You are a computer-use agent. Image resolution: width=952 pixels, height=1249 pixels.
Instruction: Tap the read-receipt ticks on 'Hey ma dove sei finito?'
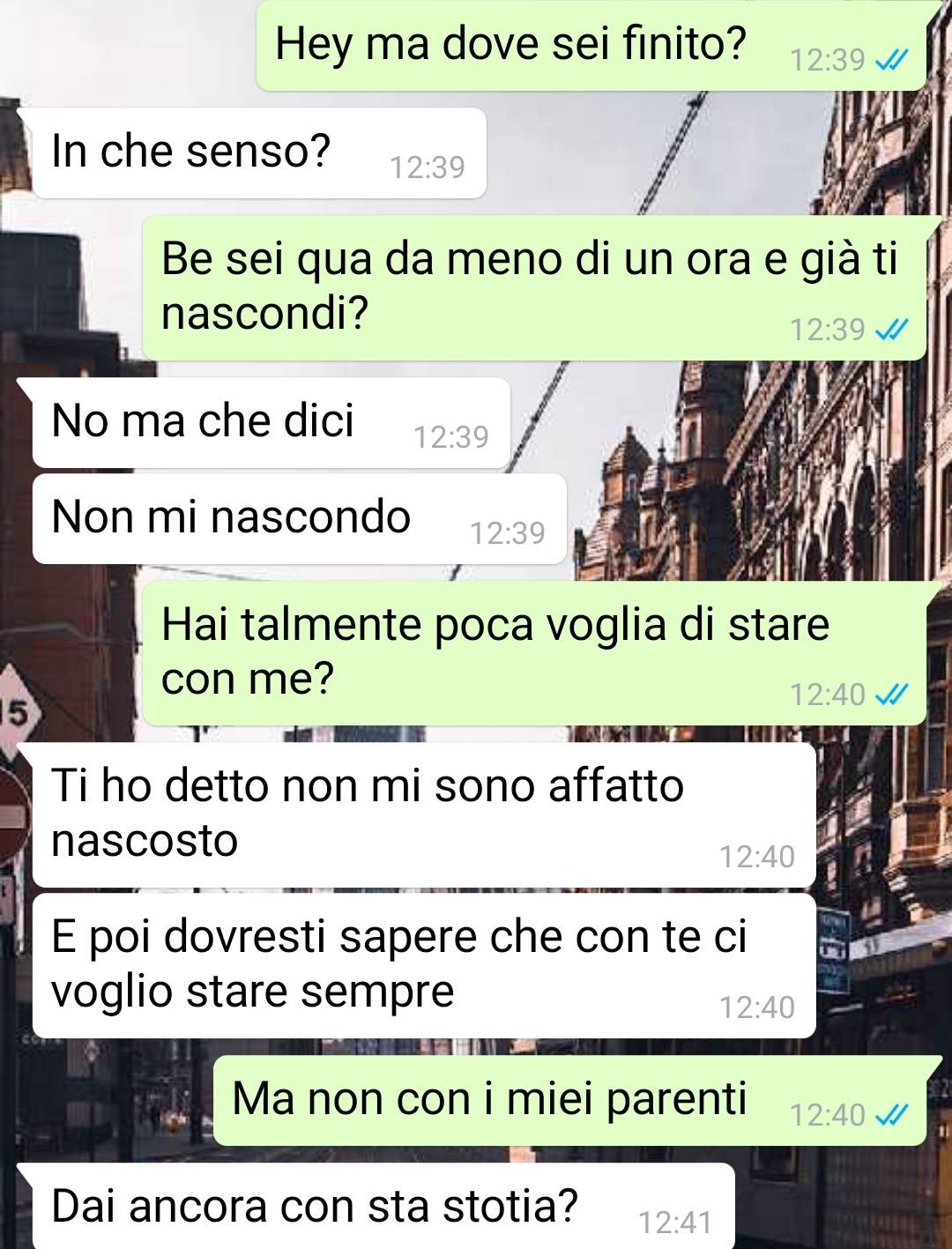[891, 60]
